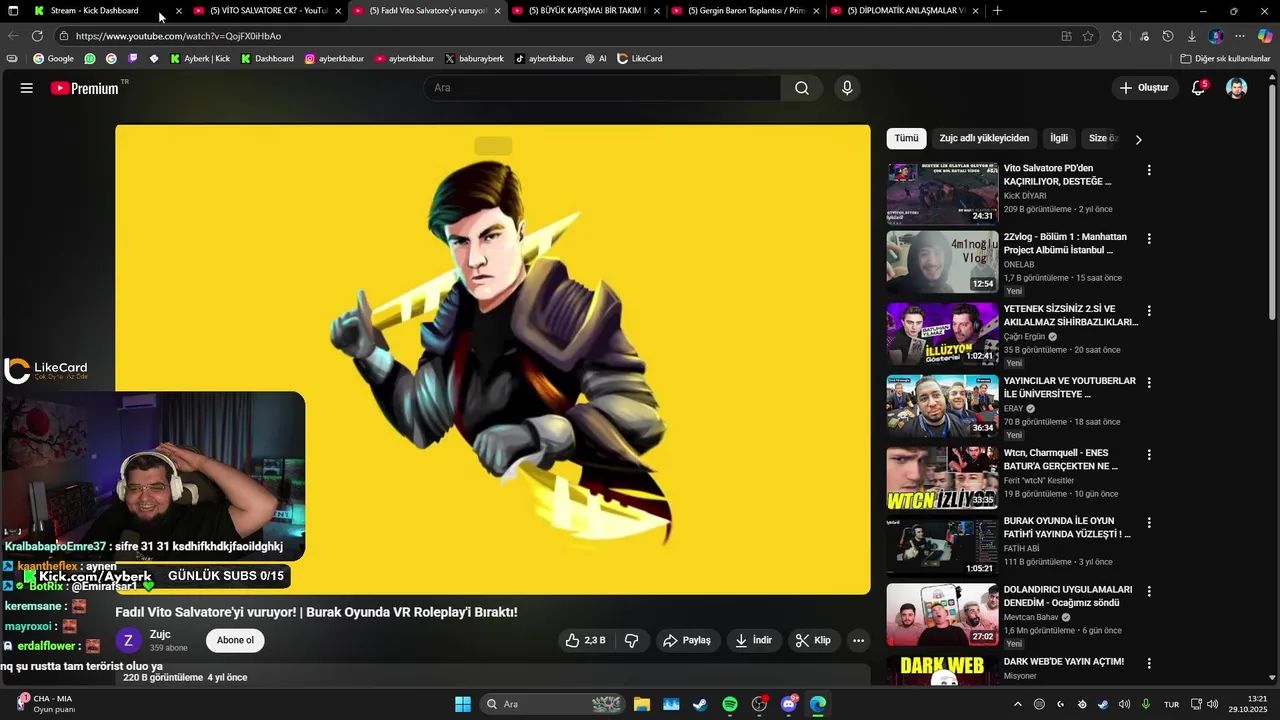Open Spotify from taskbar
Viewport: 1280px width, 720px height.
pyautogui.click(x=730, y=704)
